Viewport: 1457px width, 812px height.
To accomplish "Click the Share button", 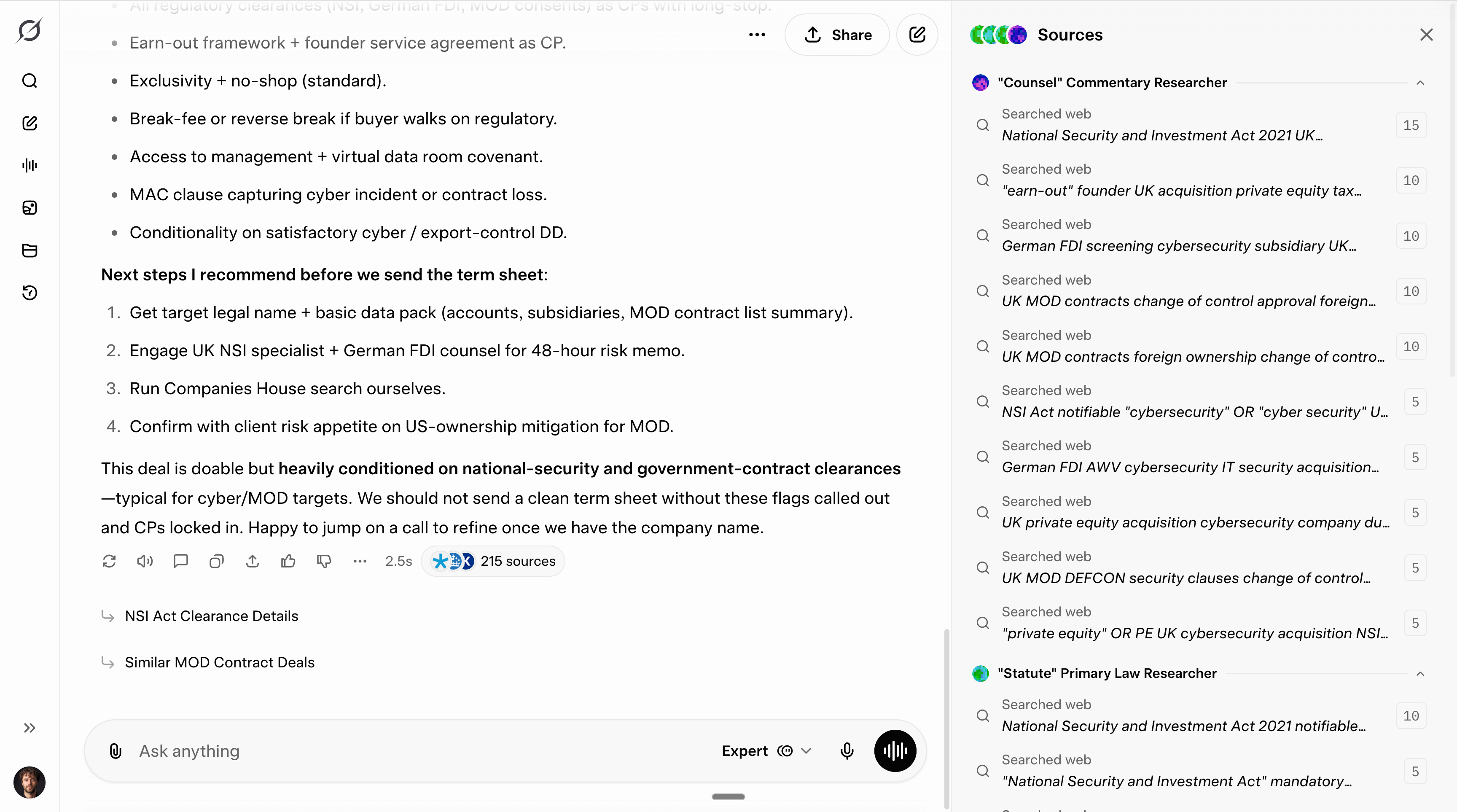I will [837, 35].
